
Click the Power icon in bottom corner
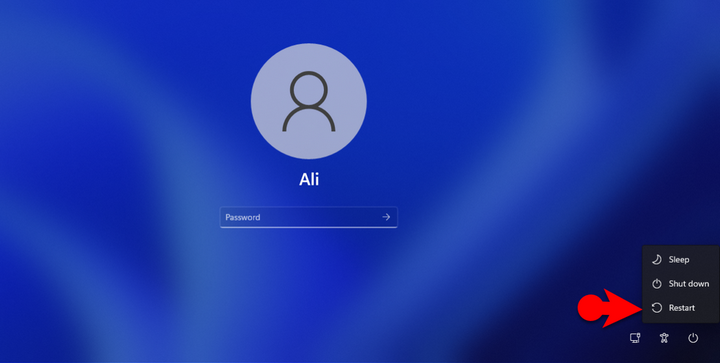coord(692,338)
